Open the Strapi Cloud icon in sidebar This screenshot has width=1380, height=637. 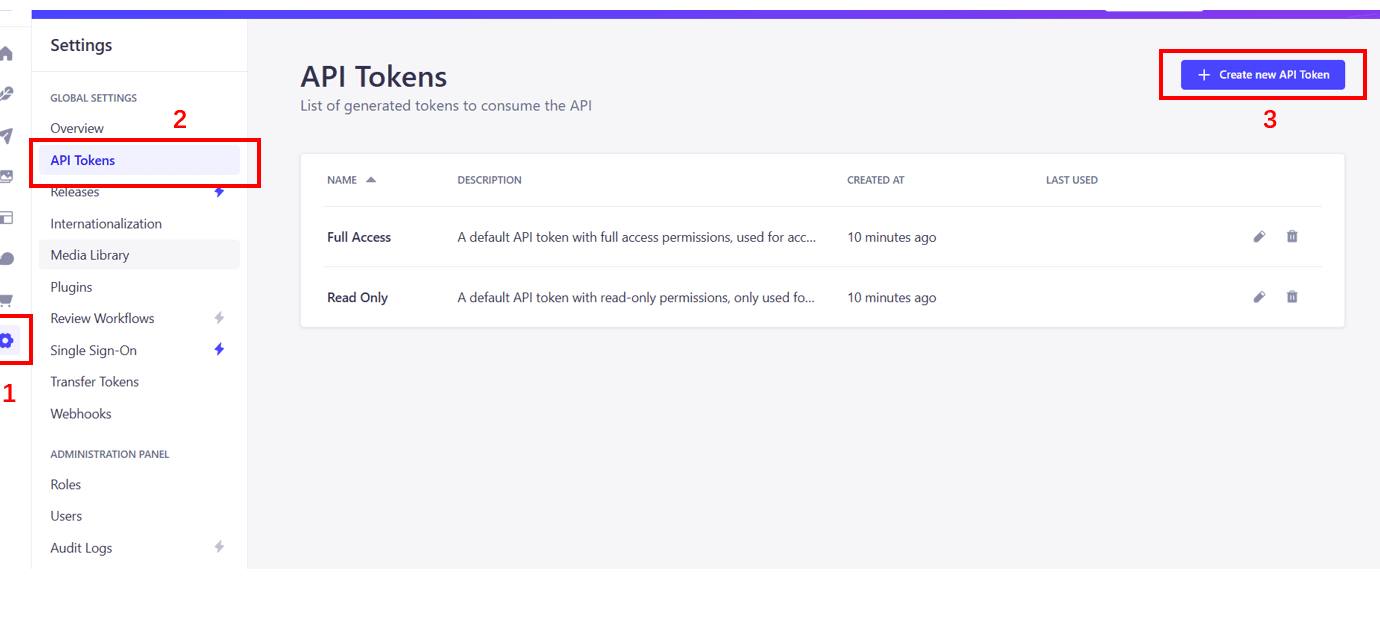8,258
